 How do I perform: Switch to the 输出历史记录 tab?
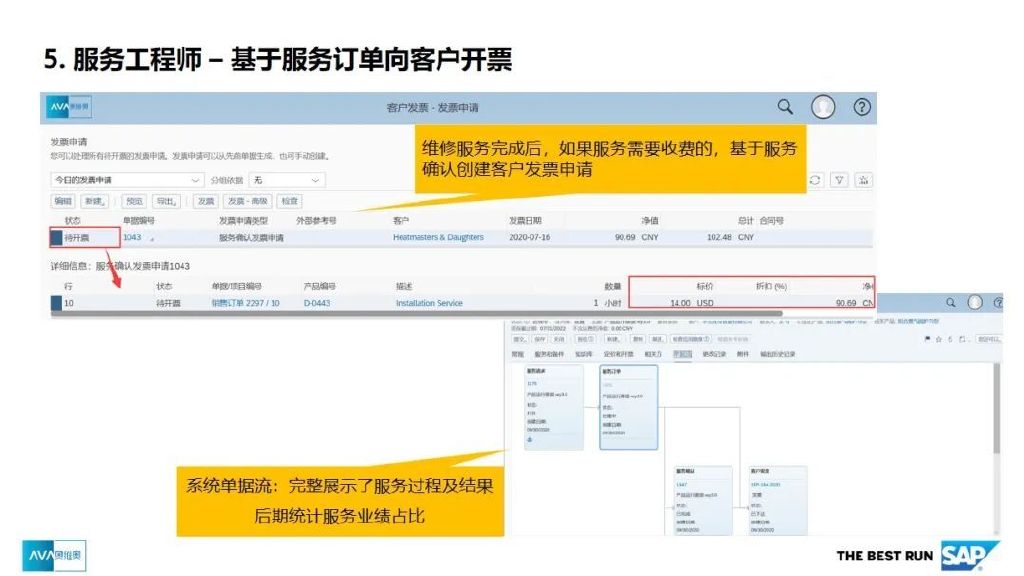[778, 354]
